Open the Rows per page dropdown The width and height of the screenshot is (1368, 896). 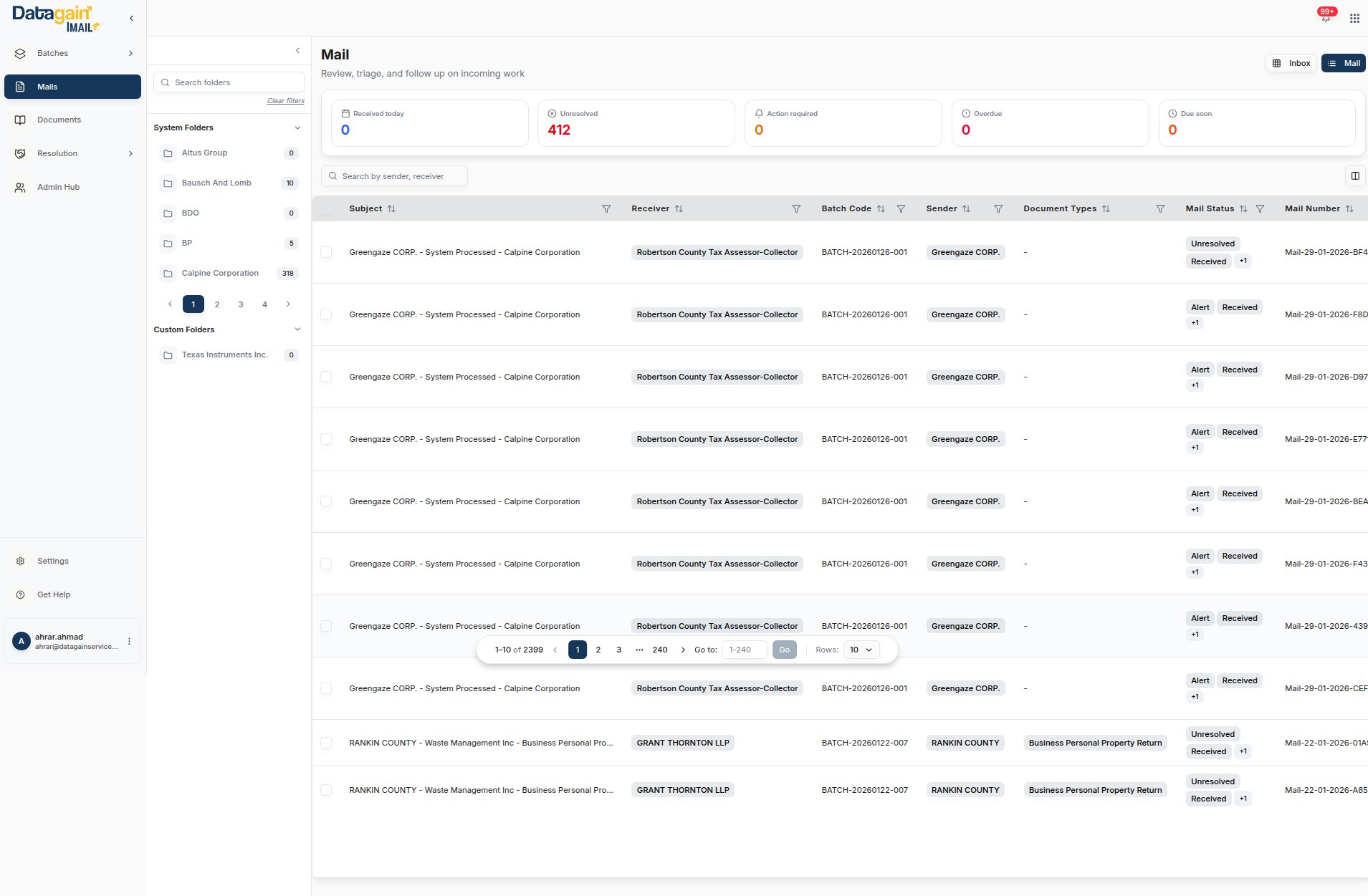[861, 650]
